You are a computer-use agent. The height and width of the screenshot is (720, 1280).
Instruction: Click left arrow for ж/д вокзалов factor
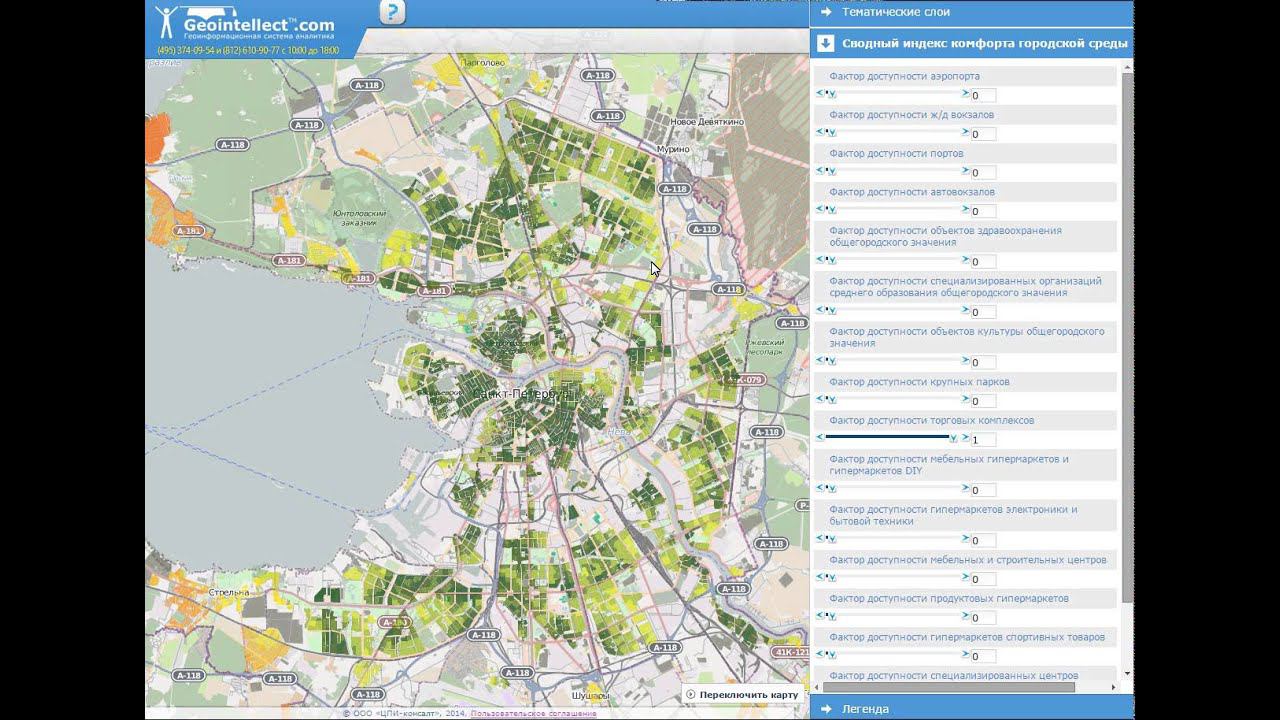tap(820, 132)
